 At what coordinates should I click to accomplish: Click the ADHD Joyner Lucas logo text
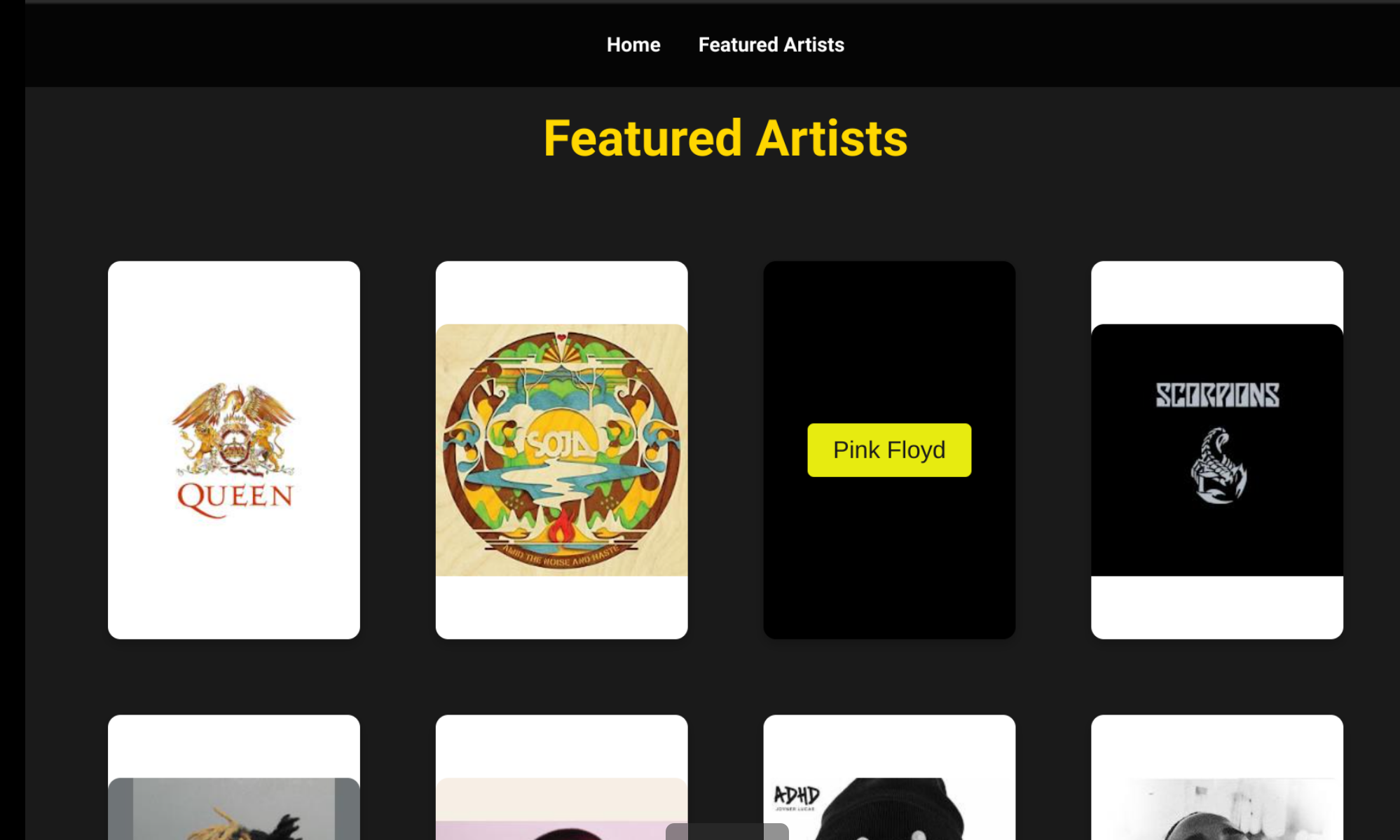796,797
